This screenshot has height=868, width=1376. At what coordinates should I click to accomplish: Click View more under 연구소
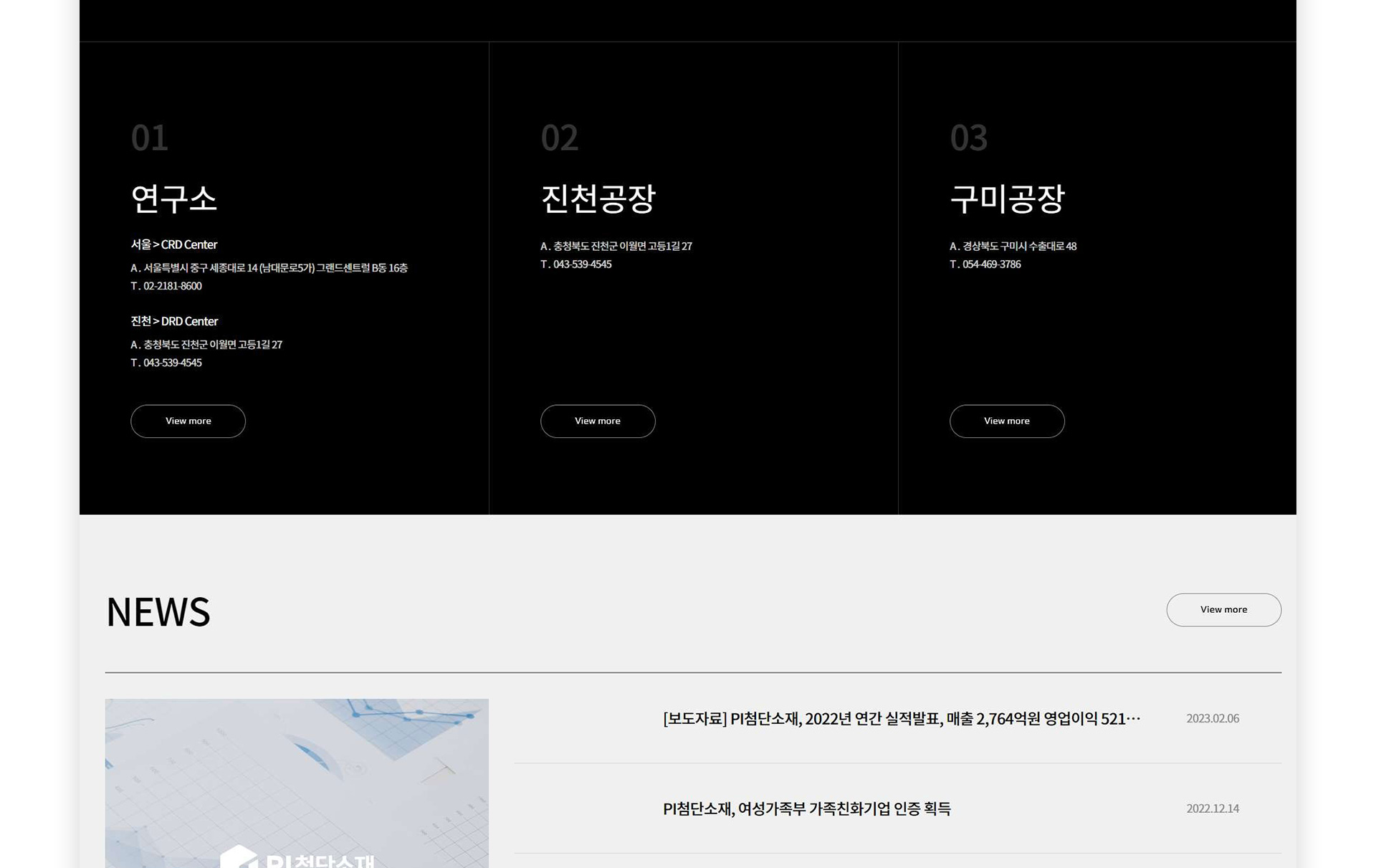[x=188, y=421]
